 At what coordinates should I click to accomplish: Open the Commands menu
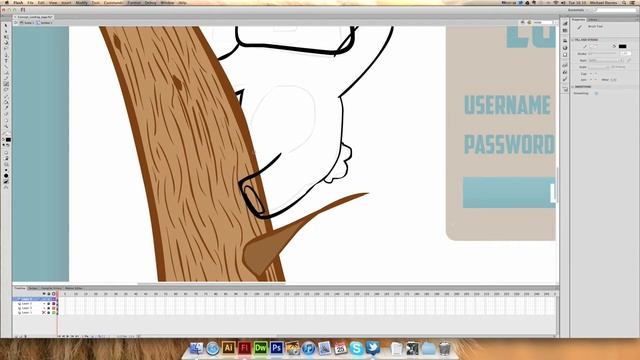coord(113,2)
